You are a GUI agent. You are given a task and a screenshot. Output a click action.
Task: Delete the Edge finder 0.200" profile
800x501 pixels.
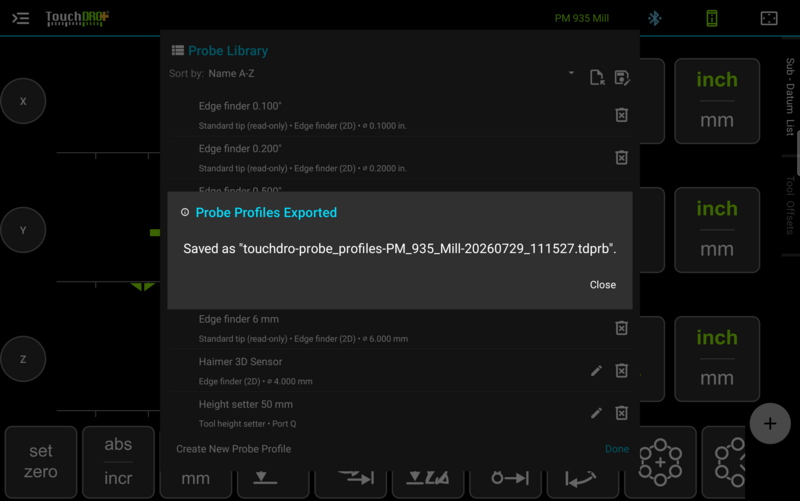621,157
